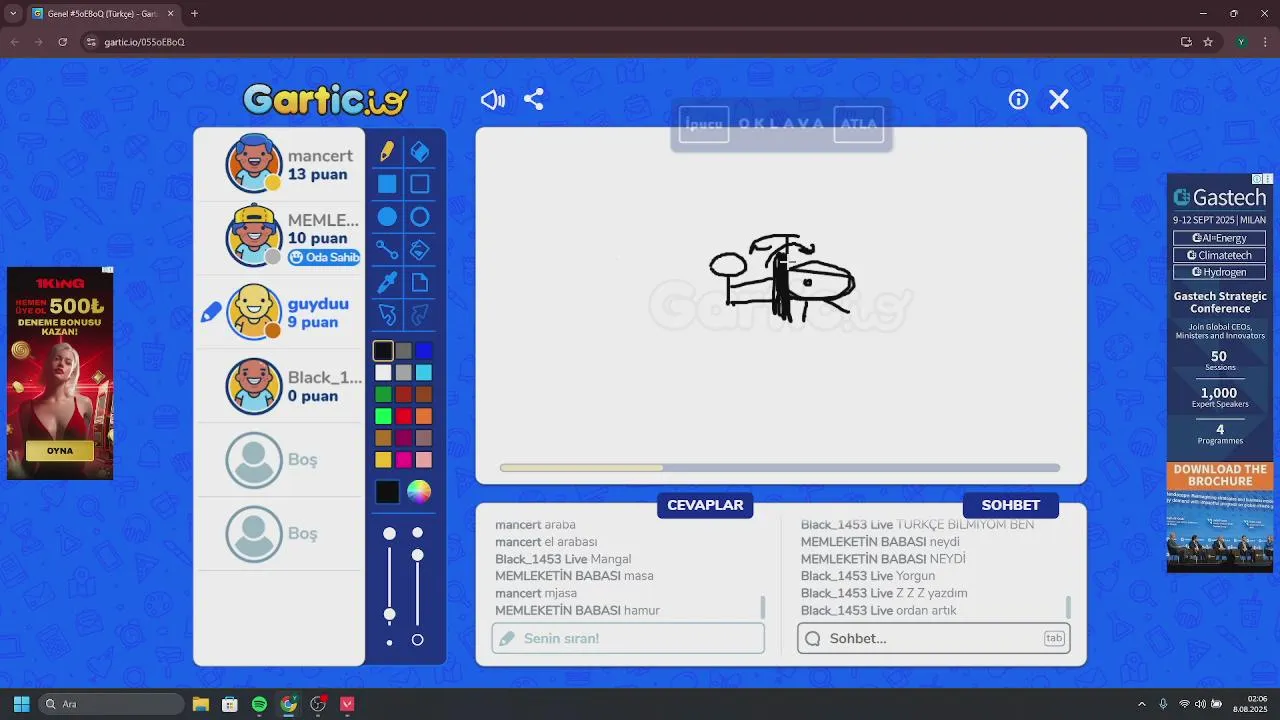The image size is (1280, 720).
Task: Click the current color preview box
Action: click(x=387, y=492)
